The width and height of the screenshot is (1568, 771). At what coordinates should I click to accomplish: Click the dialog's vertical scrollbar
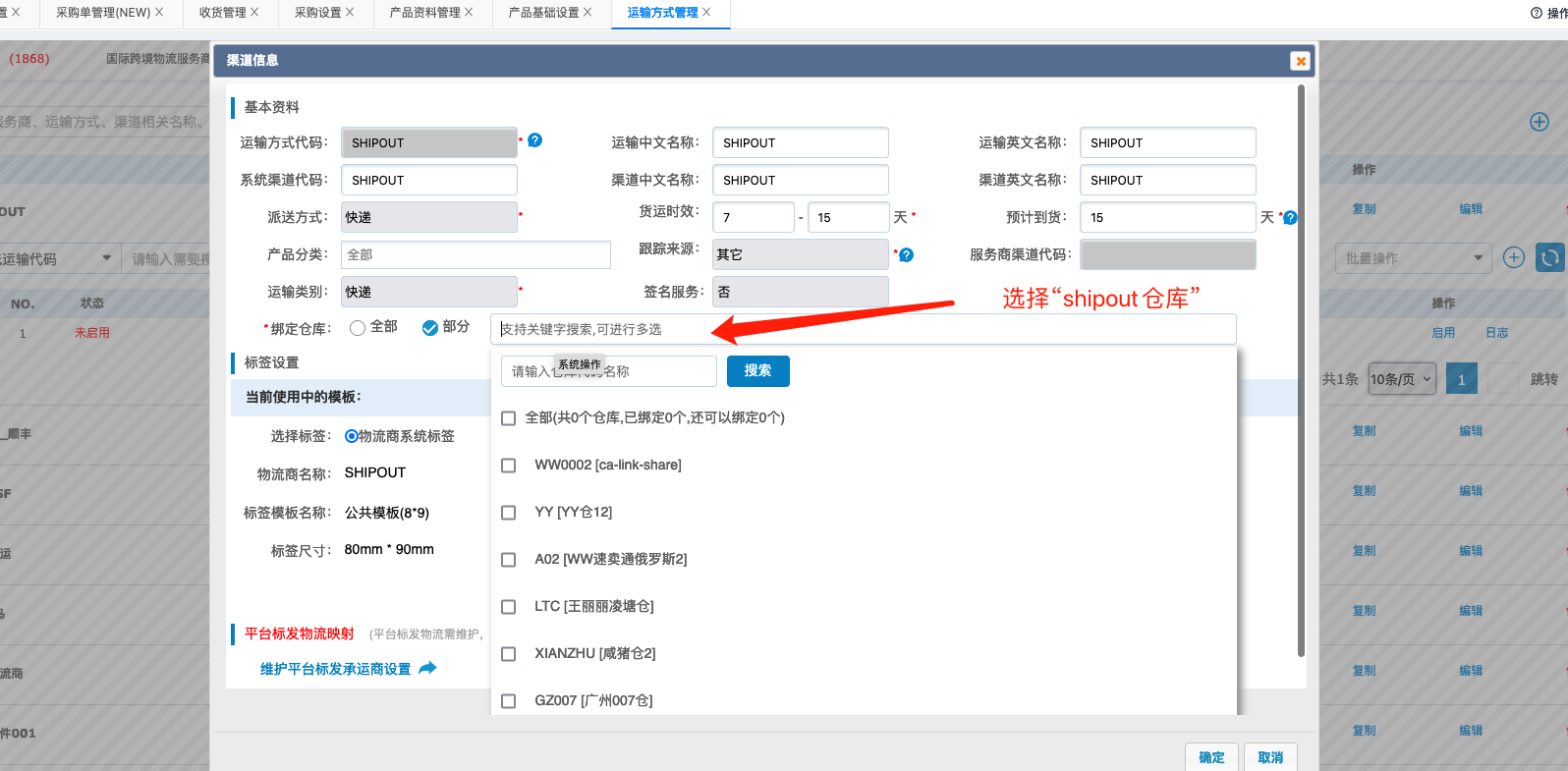(x=1302, y=370)
